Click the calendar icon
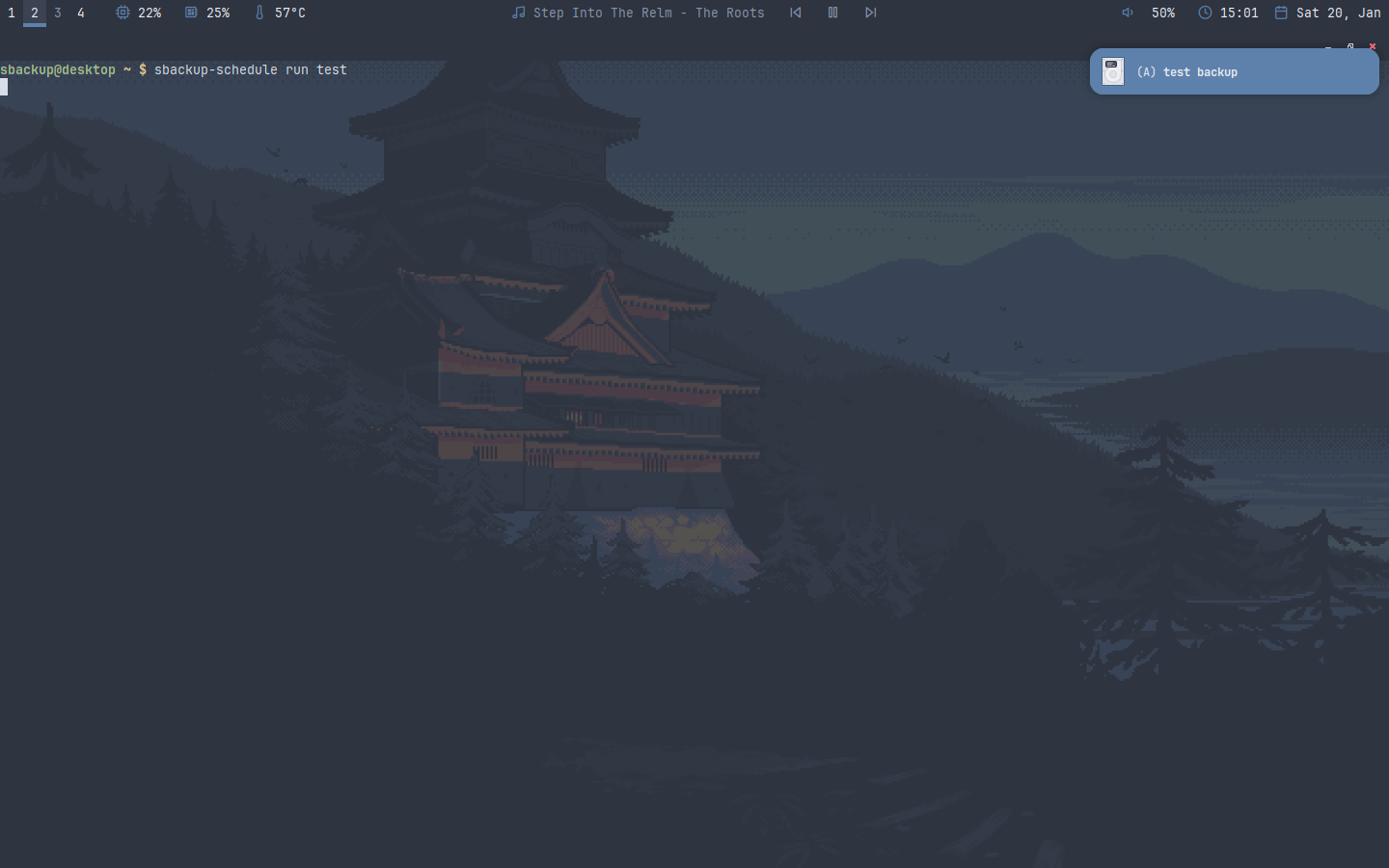 tap(1281, 13)
